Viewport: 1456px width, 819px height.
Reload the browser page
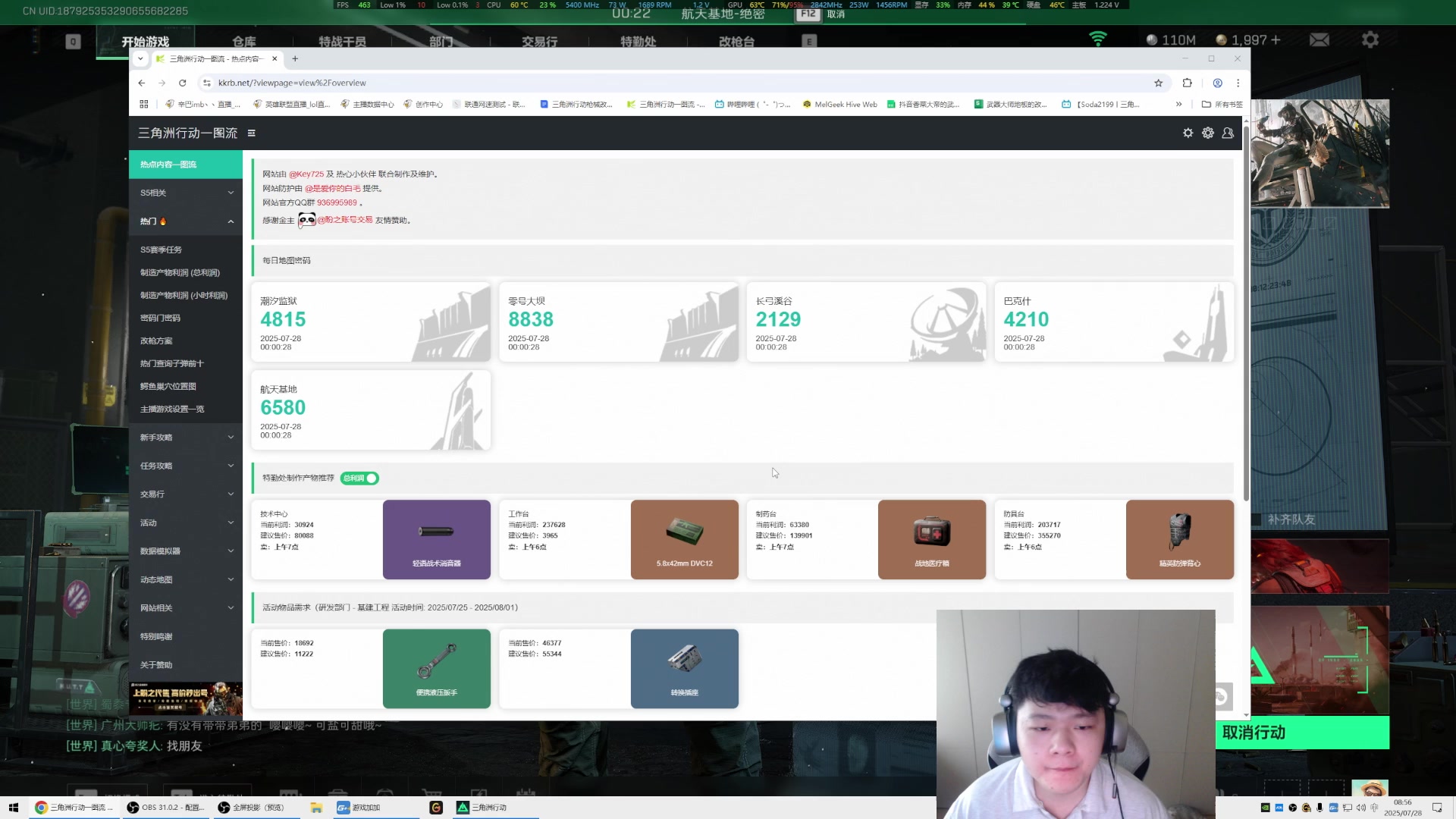pos(182,83)
